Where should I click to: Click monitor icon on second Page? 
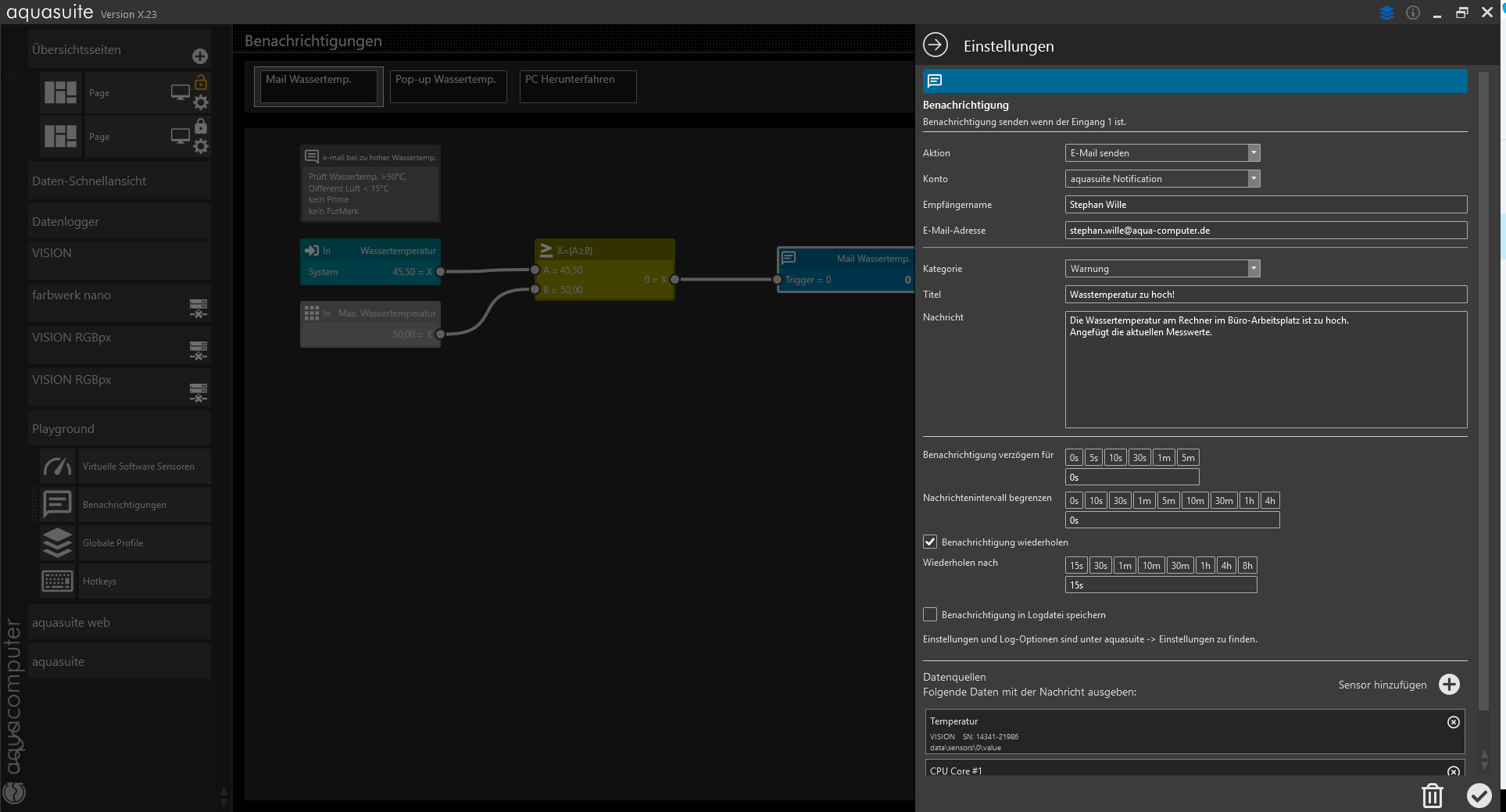[181, 136]
